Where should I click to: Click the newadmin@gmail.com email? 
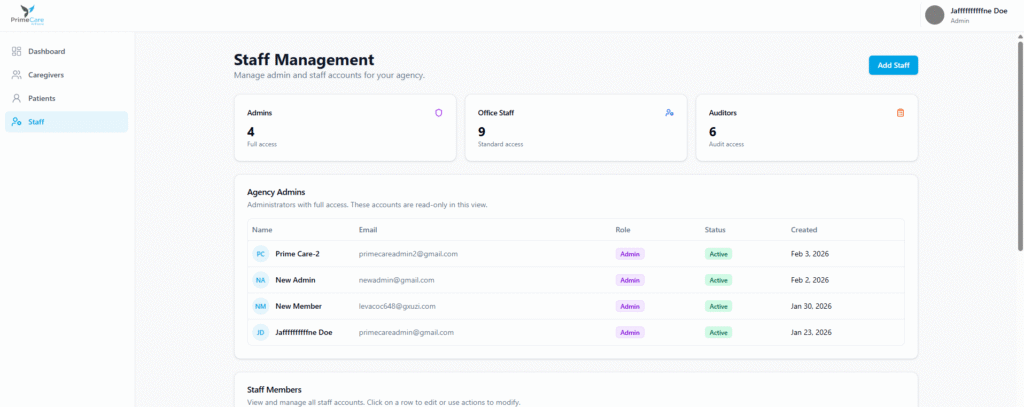(x=396, y=280)
